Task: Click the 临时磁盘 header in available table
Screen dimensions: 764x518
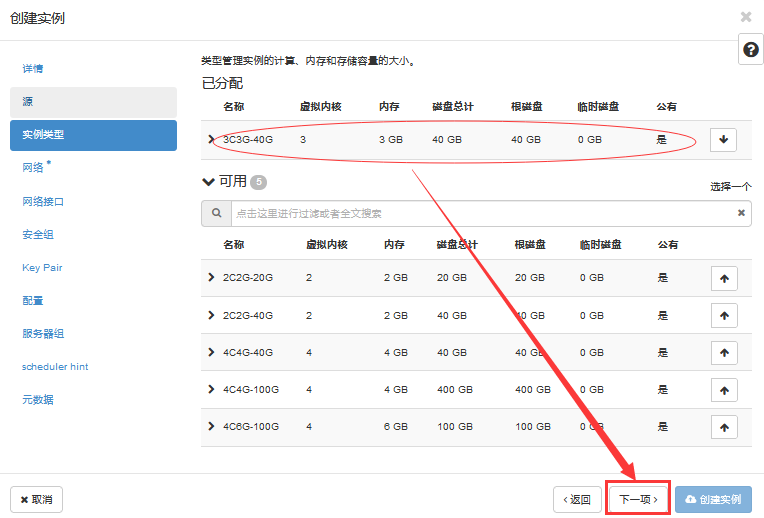Action: click(600, 245)
